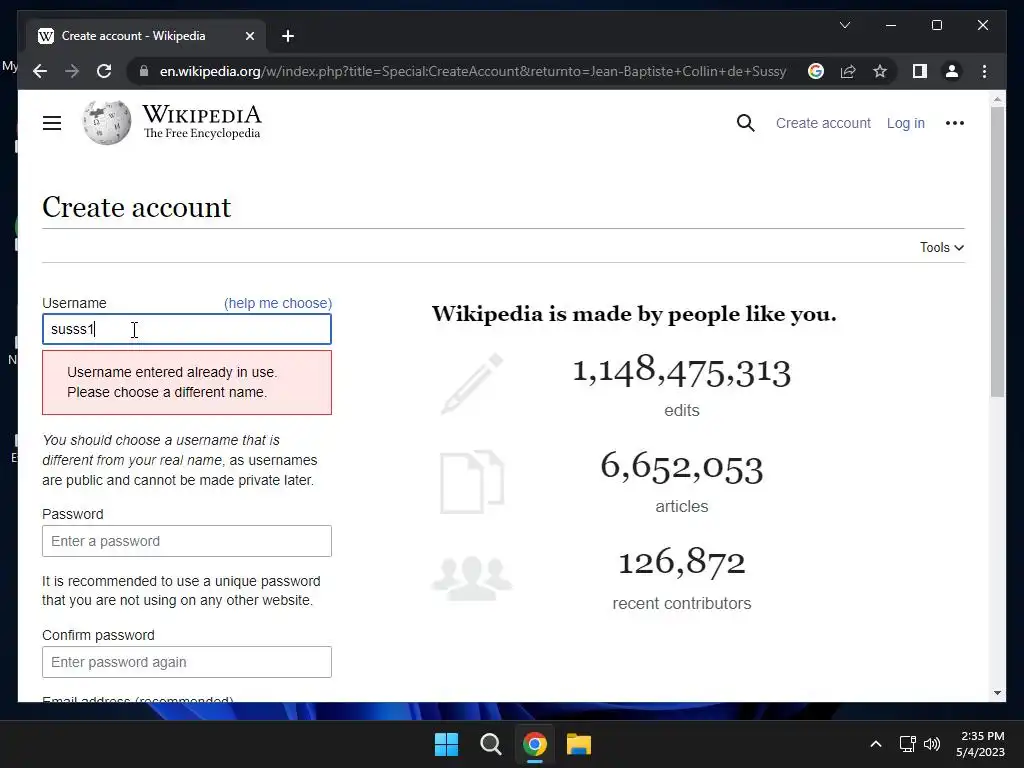Open the Windows Start menu
The image size is (1024, 768).
pyautogui.click(x=446, y=744)
